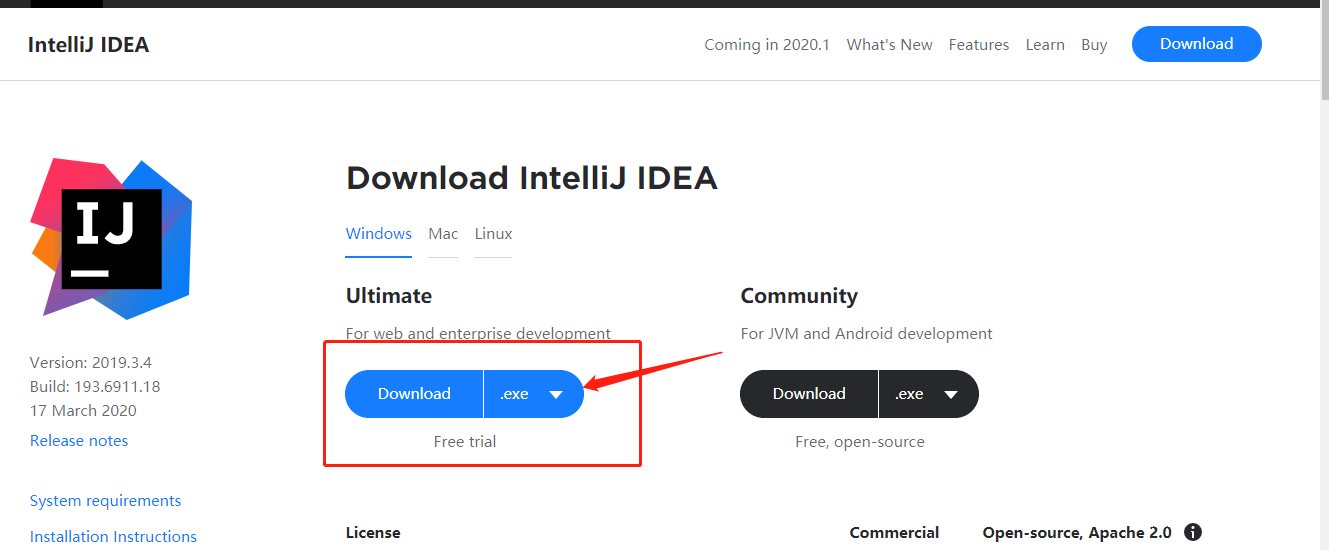Click the Version: 2019.3.4 text
The image size is (1329, 550).
coord(91,363)
